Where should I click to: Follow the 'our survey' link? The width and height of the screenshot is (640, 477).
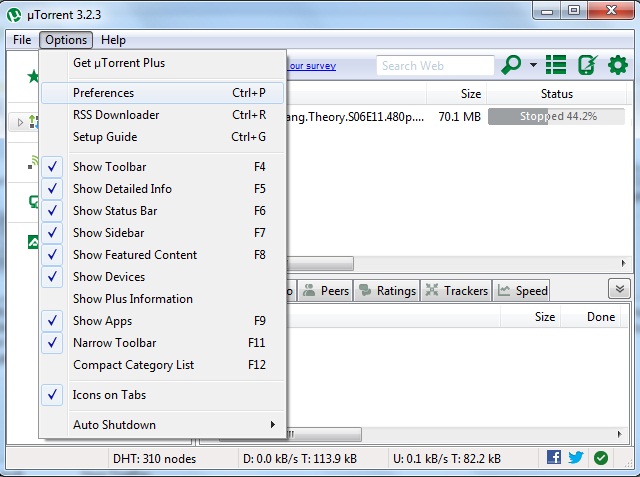(x=313, y=66)
